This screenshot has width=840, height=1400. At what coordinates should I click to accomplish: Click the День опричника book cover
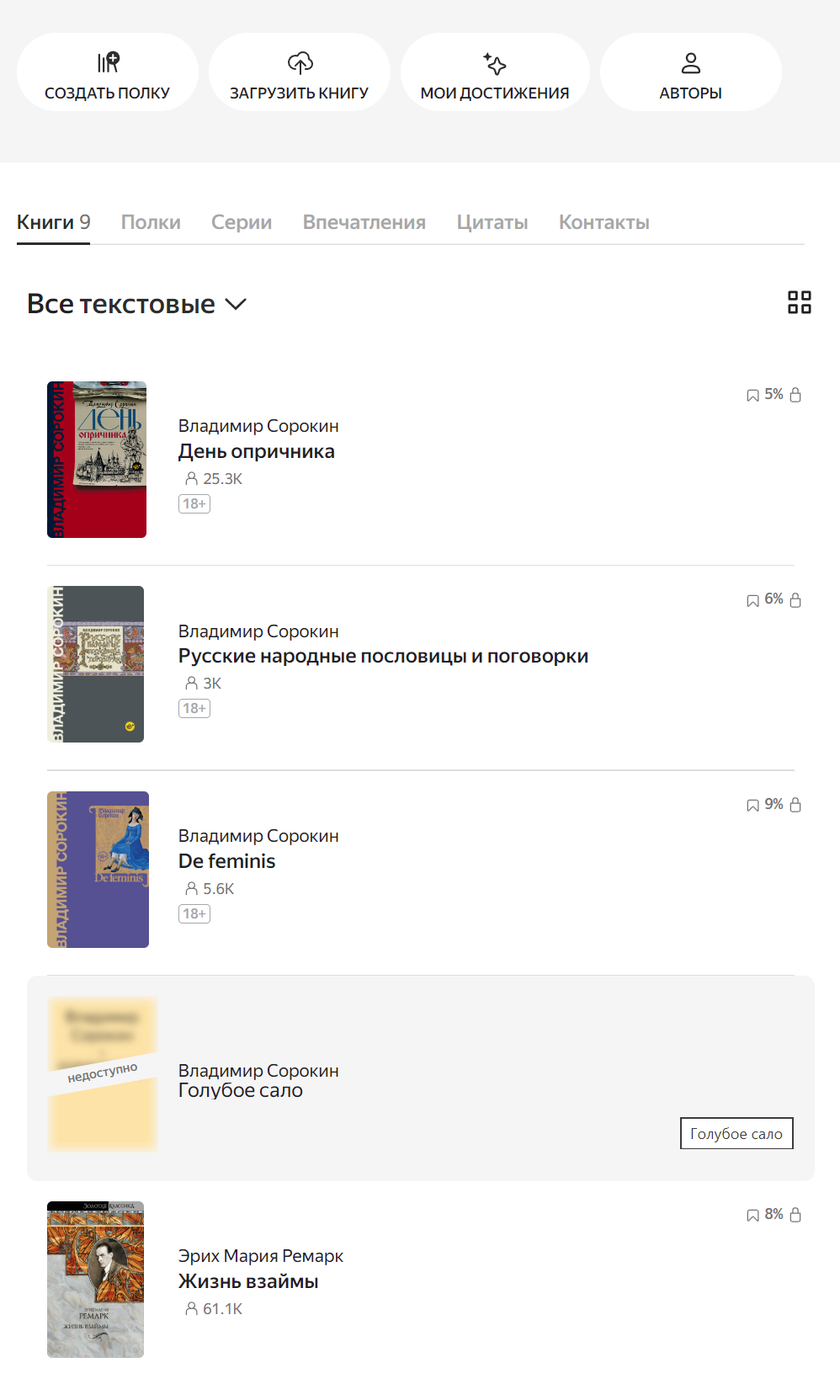coord(97,460)
